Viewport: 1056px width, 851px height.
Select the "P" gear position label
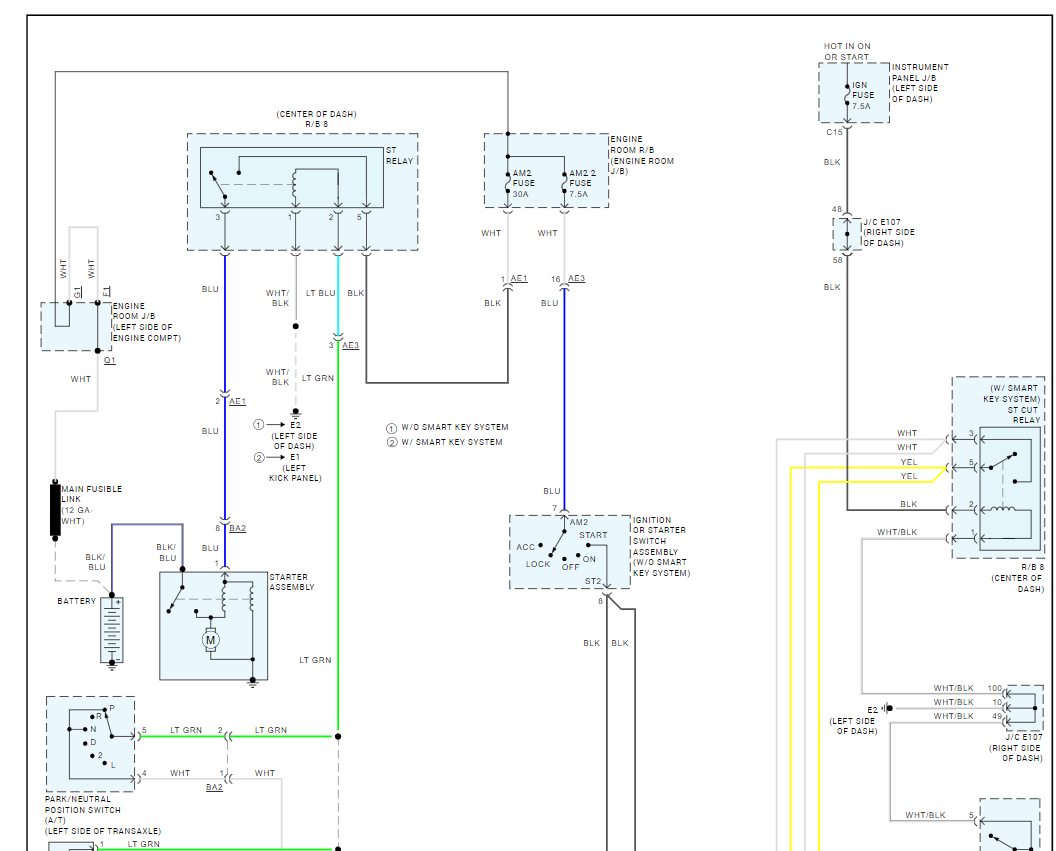[112, 708]
